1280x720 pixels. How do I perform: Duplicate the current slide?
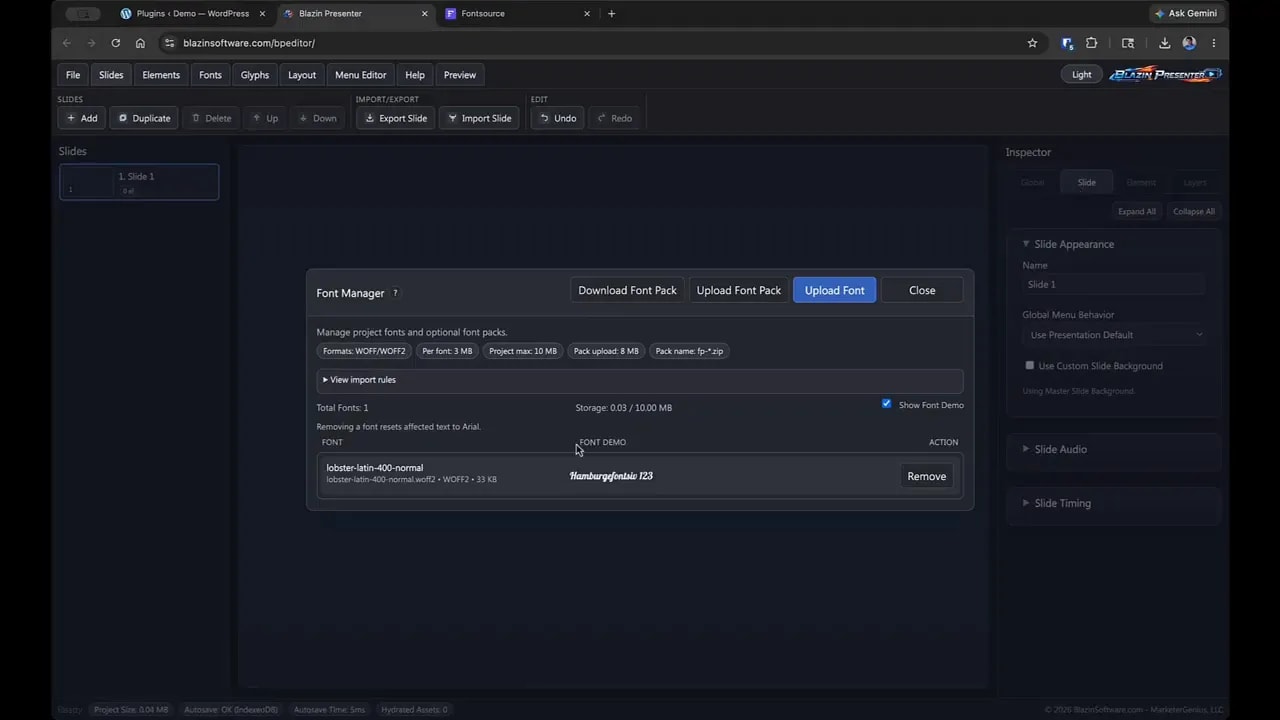tap(144, 118)
